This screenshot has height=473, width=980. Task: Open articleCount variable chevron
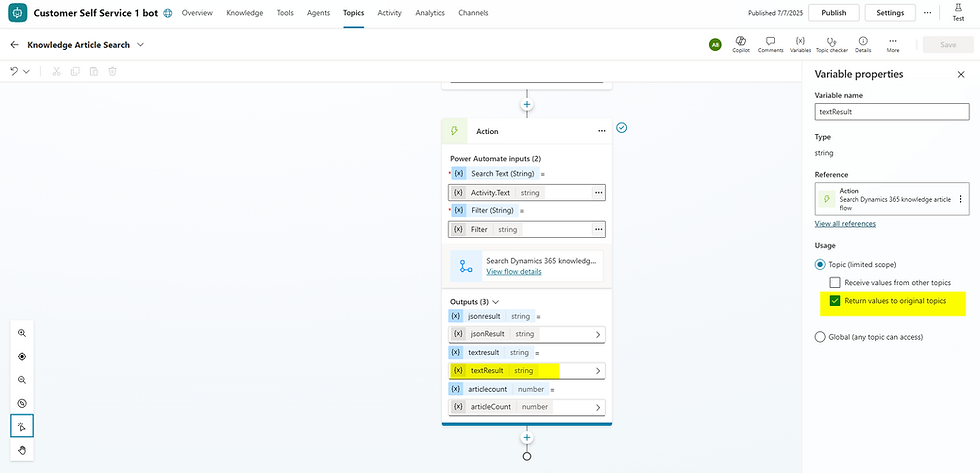point(598,407)
